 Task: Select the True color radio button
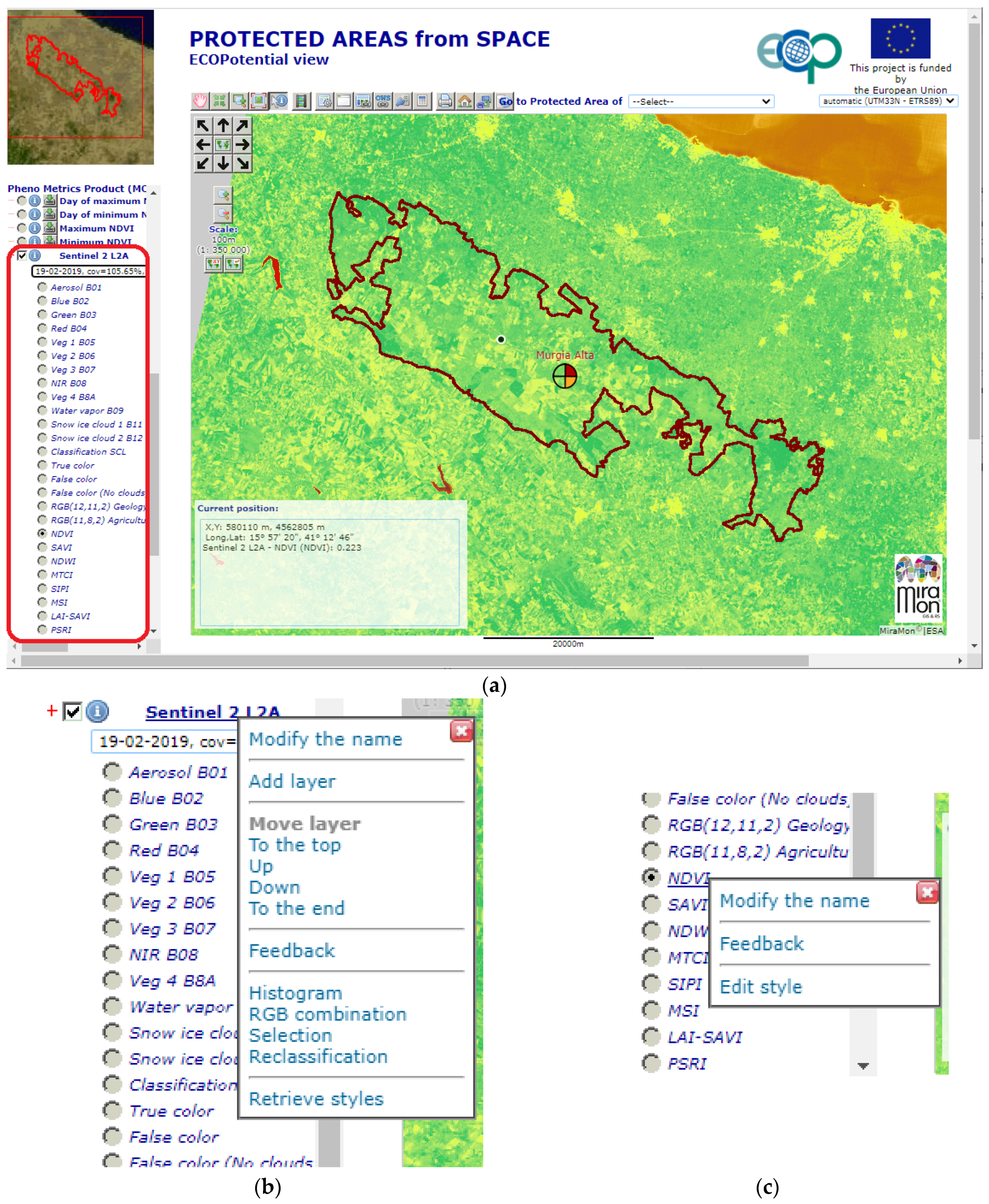pyautogui.click(x=42, y=465)
